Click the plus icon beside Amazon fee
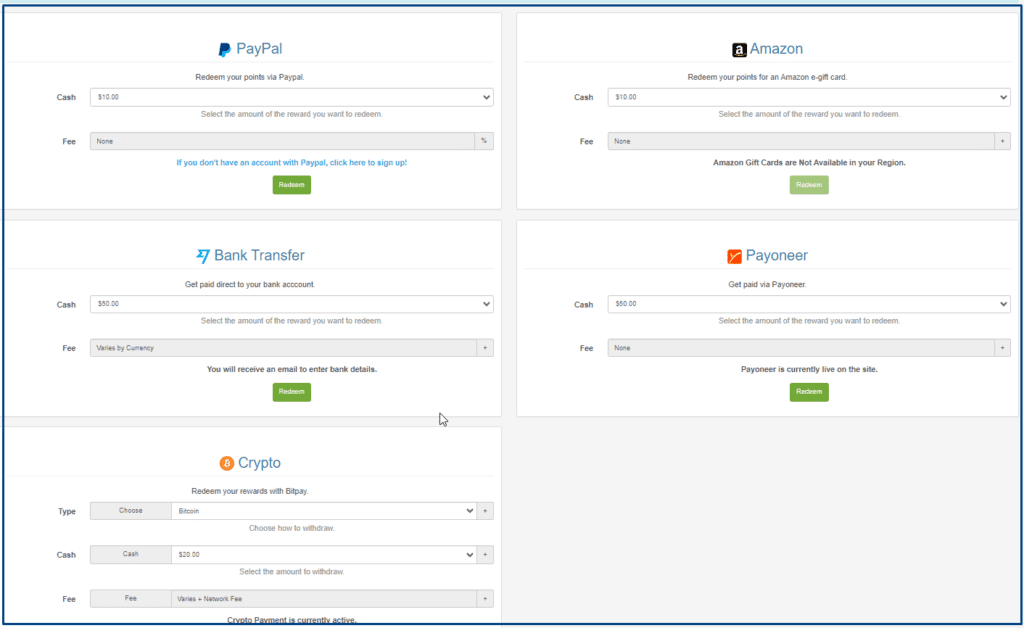Viewport: 1024px width, 628px height. coord(1002,141)
